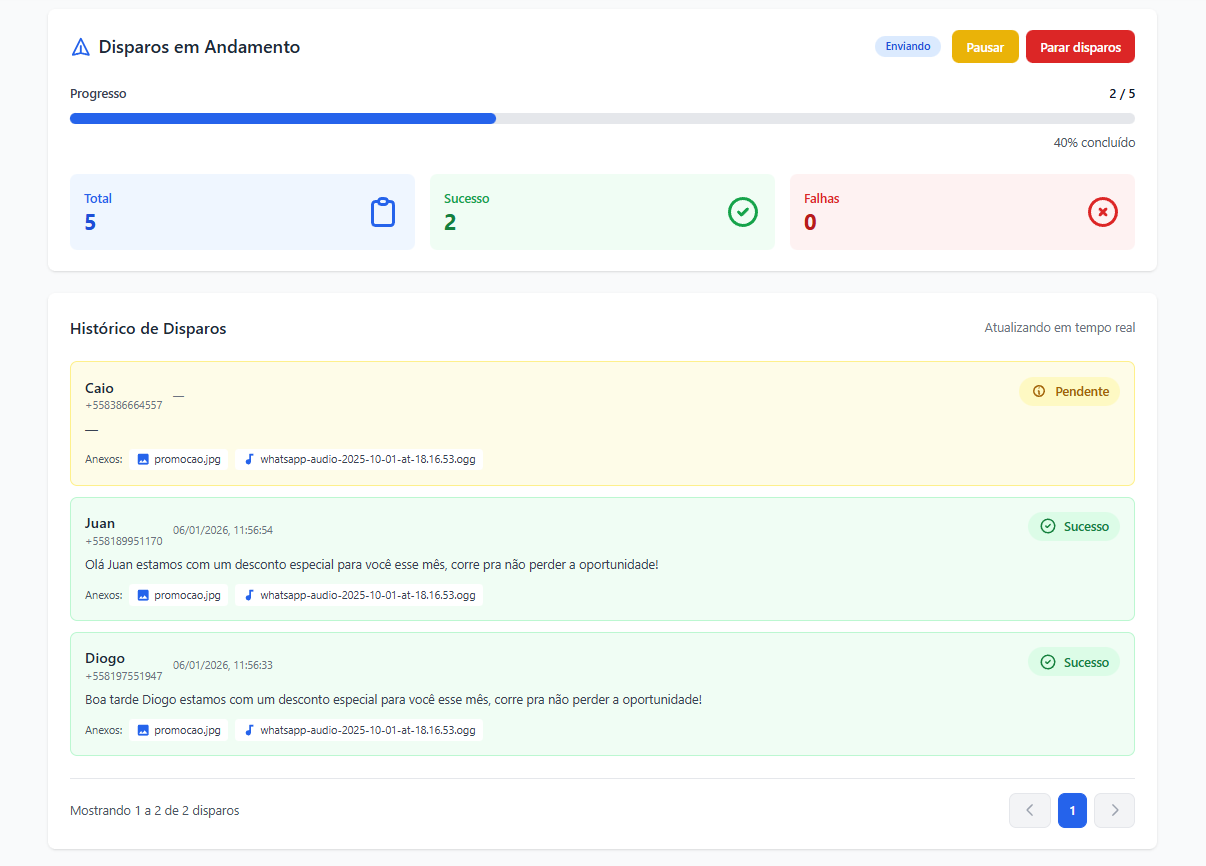Click the paper-plane icon beside Disparos em Andamento
Image resolution: width=1206 pixels, height=866 pixels.
pos(81,47)
